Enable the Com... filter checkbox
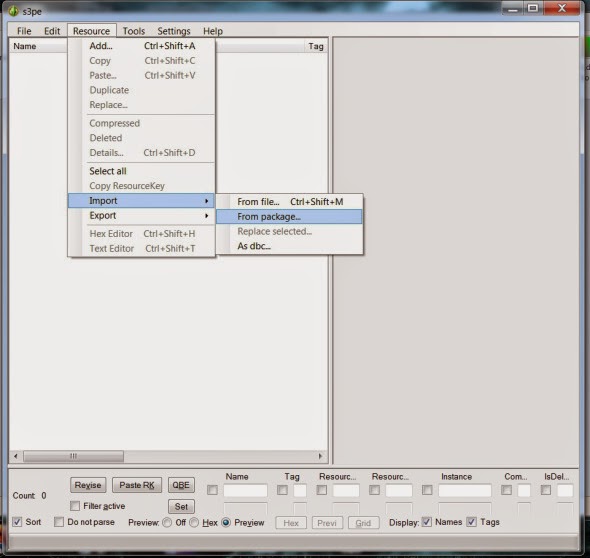The height and width of the screenshot is (558, 590). (506, 490)
